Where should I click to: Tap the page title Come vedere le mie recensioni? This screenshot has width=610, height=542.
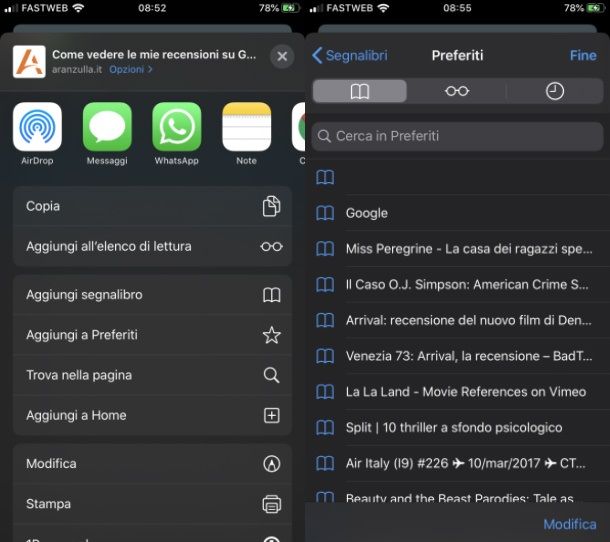pyautogui.click(x=154, y=55)
